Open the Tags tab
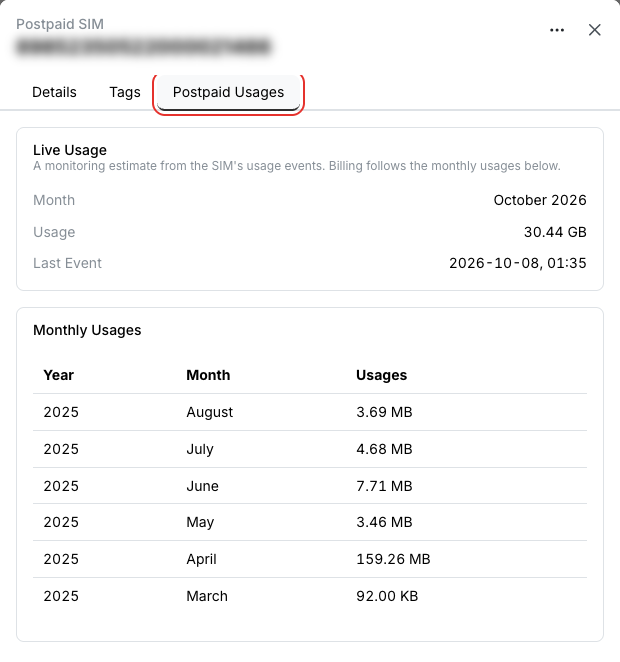620x662 pixels. click(125, 92)
